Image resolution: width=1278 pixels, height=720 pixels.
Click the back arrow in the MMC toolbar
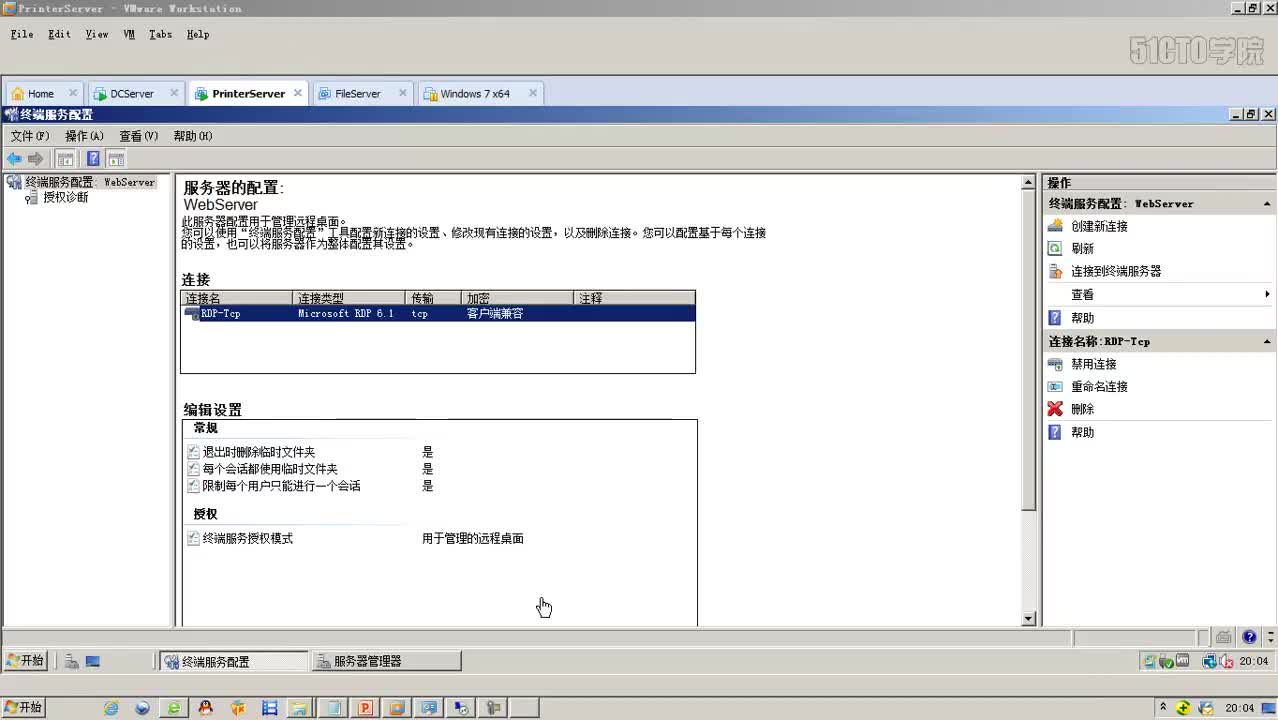pyautogui.click(x=14, y=159)
